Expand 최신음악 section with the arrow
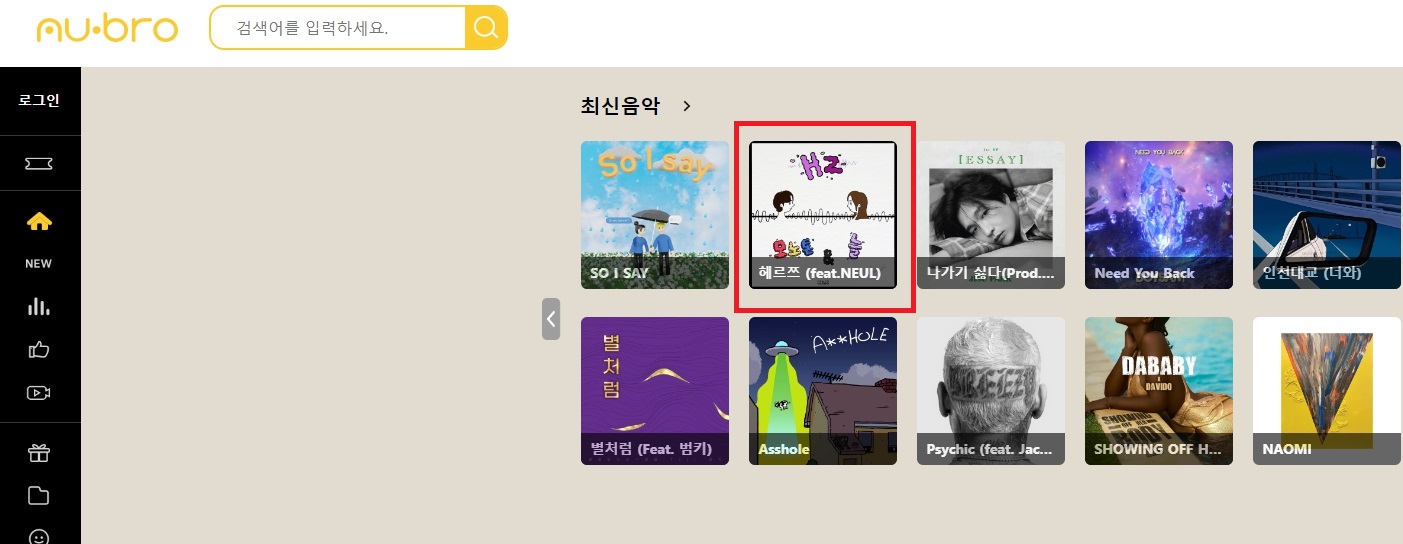The width and height of the screenshot is (1403, 544). pos(687,105)
